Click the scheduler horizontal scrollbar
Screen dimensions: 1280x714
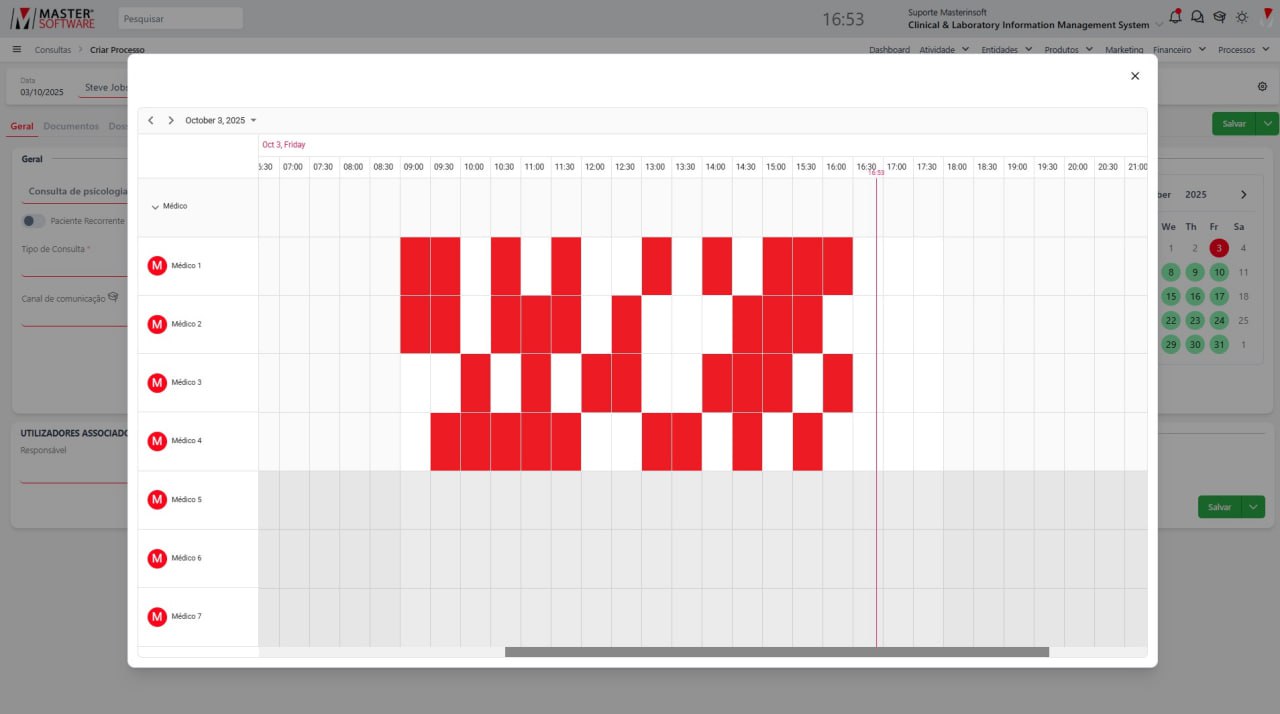coord(776,652)
